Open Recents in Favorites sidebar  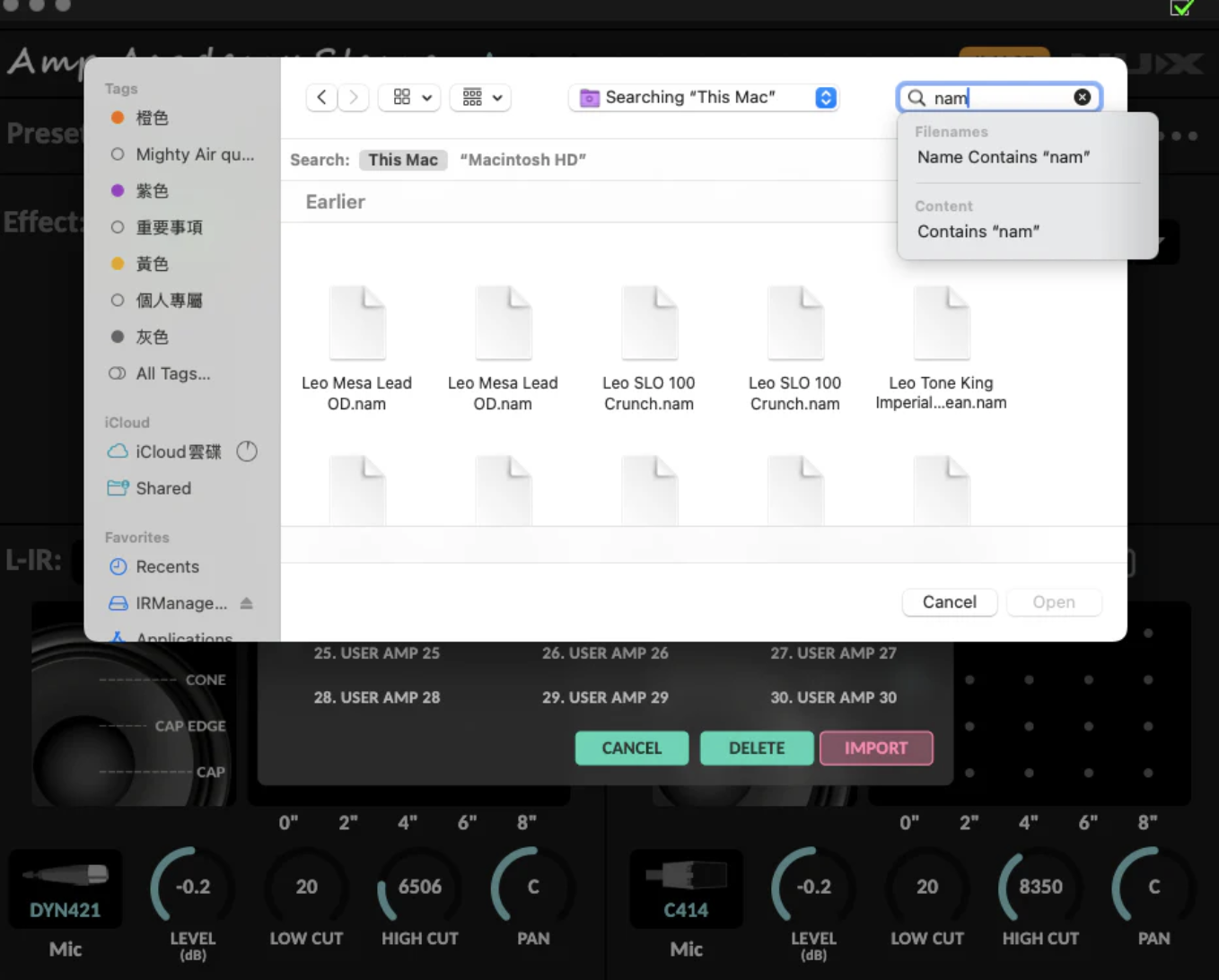click(x=167, y=566)
